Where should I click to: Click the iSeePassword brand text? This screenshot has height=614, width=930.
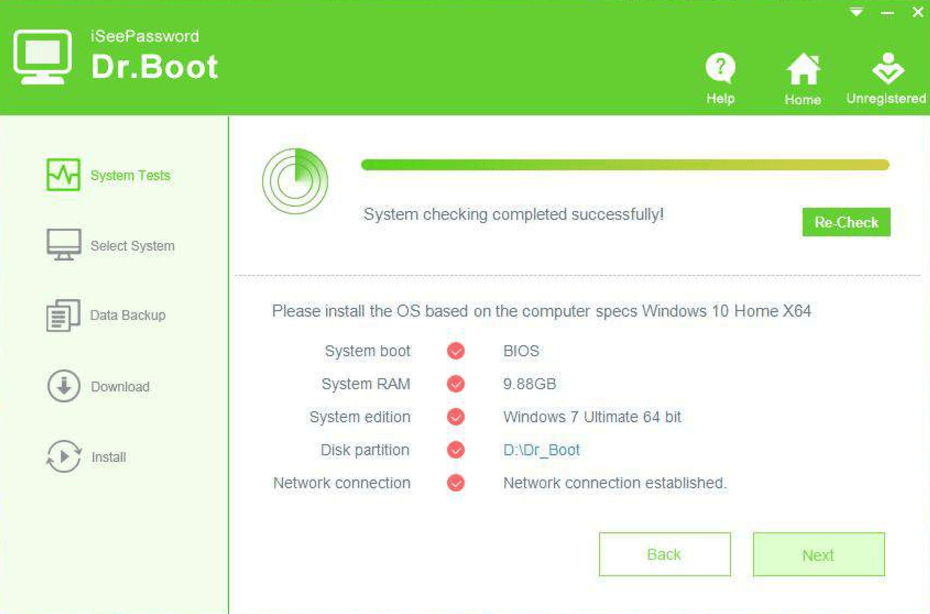(145, 36)
